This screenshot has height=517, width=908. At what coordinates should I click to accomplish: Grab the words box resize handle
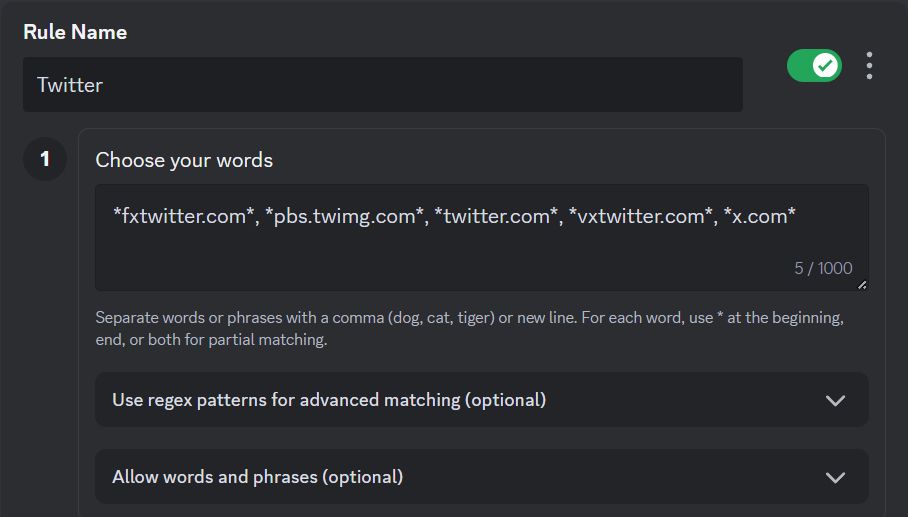click(862, 285)
